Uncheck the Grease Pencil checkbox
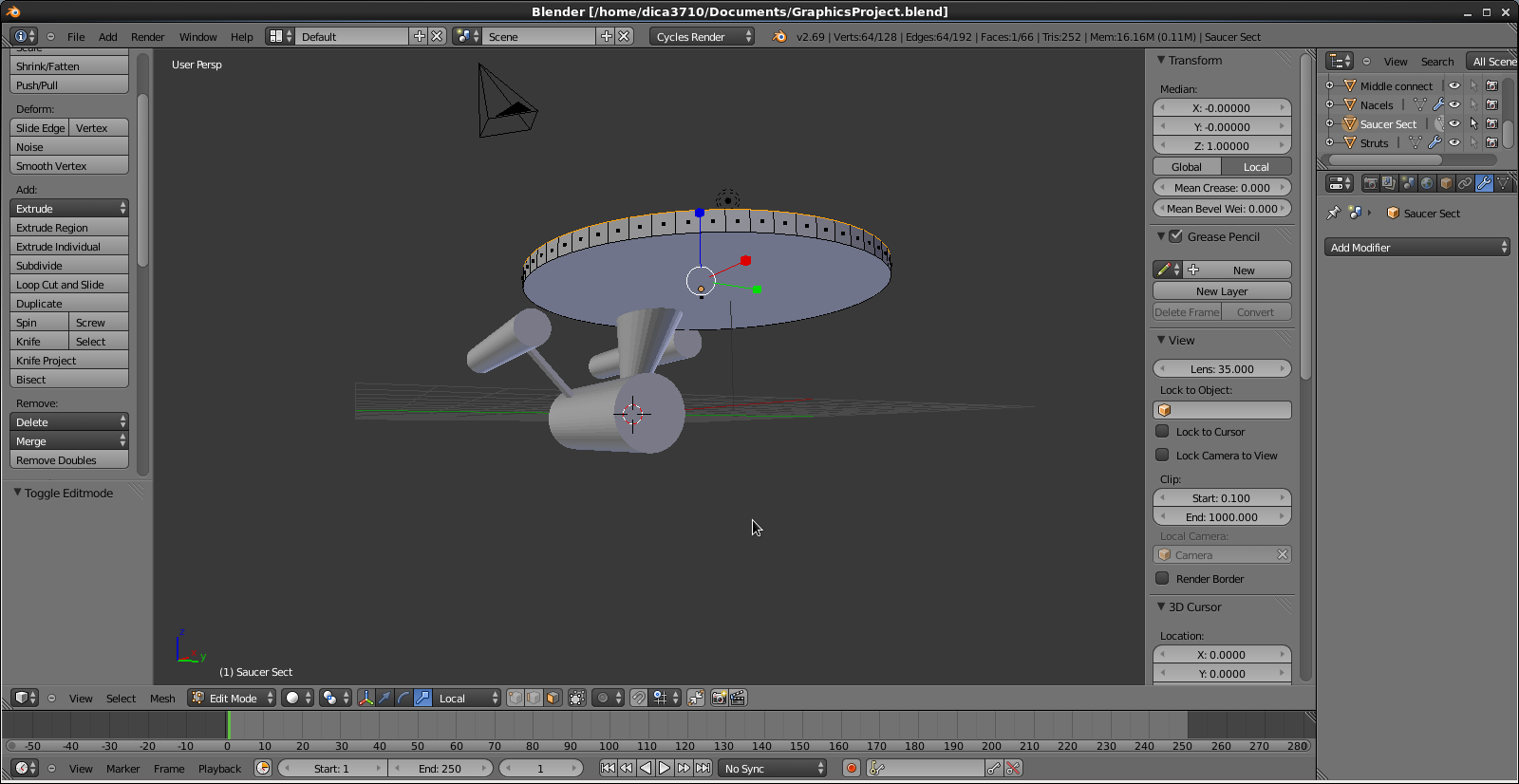The height and width of the screenshot is (784, 1519). pyautogui.click(x=1175, y=236)
